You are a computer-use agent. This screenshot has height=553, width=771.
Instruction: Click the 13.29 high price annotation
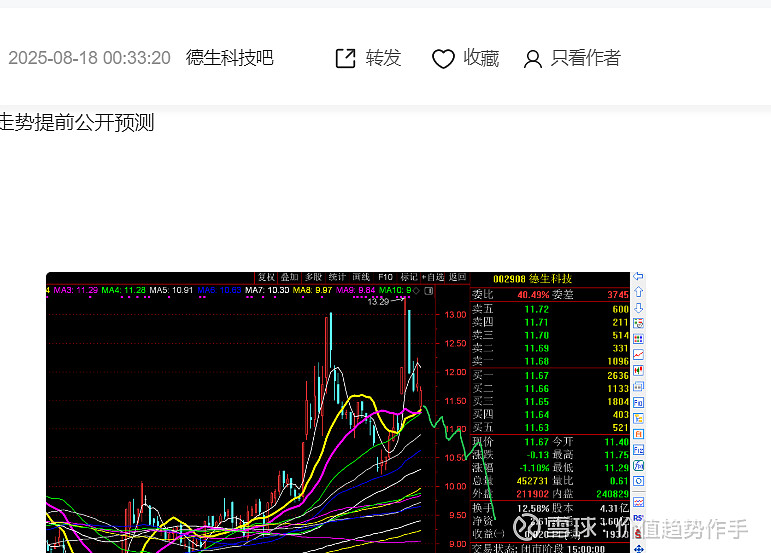[379, 301]
